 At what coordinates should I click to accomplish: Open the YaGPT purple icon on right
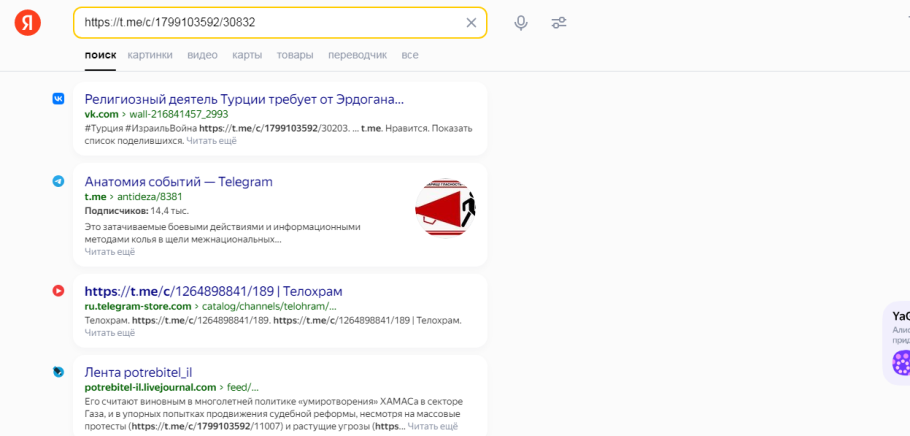(901, 363)
